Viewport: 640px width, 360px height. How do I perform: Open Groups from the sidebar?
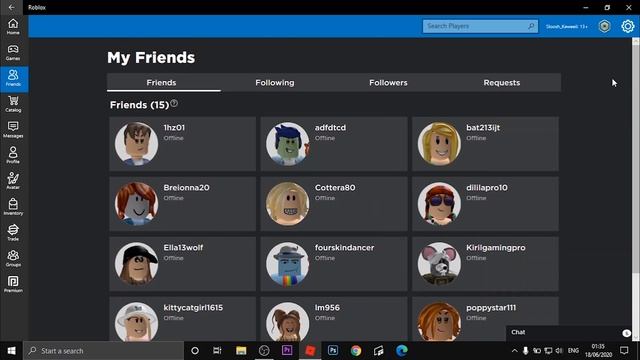pos(13,258)
